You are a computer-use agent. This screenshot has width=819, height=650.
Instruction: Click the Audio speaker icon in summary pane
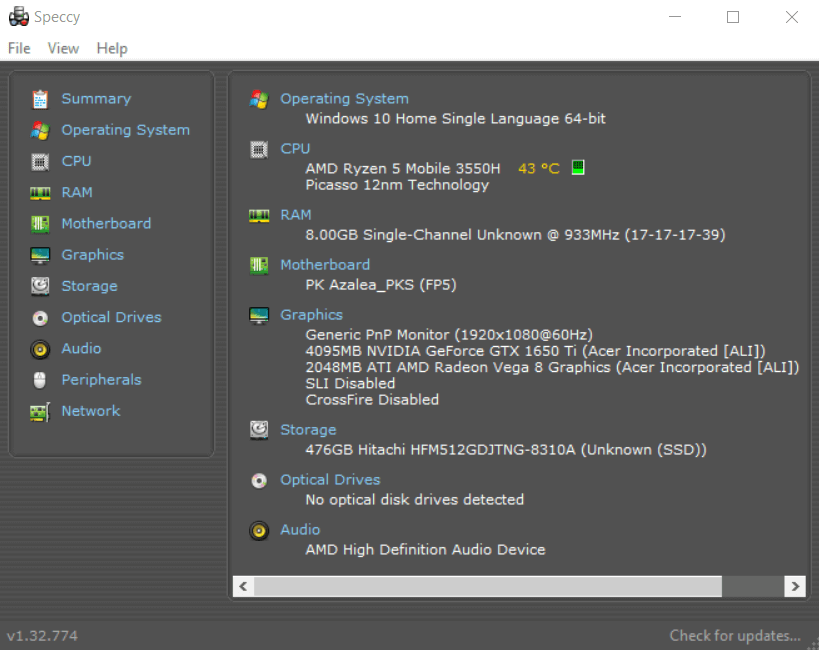click(259, 531)
